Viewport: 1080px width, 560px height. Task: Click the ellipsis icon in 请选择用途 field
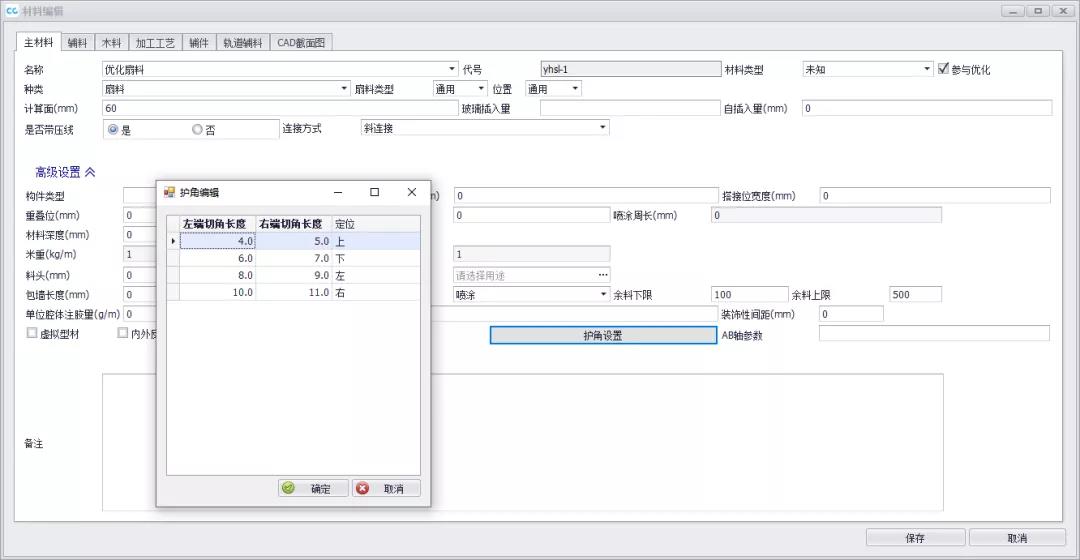[x=602, y=275]
